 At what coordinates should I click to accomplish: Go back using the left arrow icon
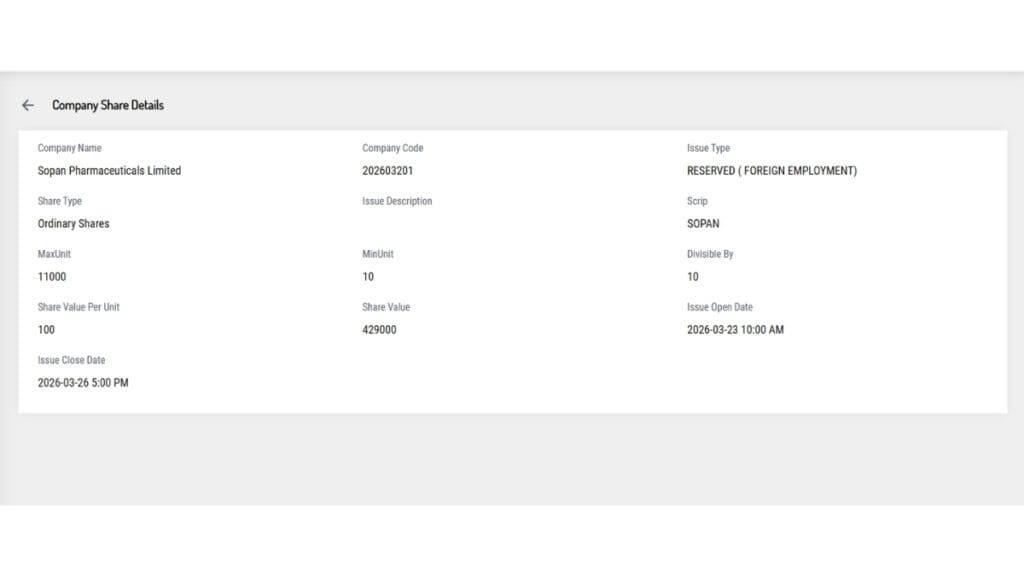28,105
